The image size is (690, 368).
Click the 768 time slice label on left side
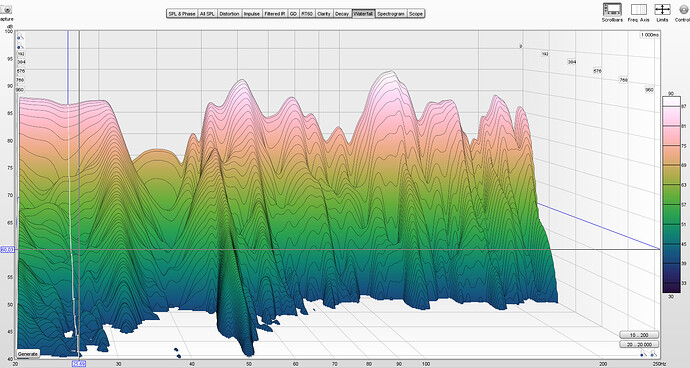pos(20,80)
